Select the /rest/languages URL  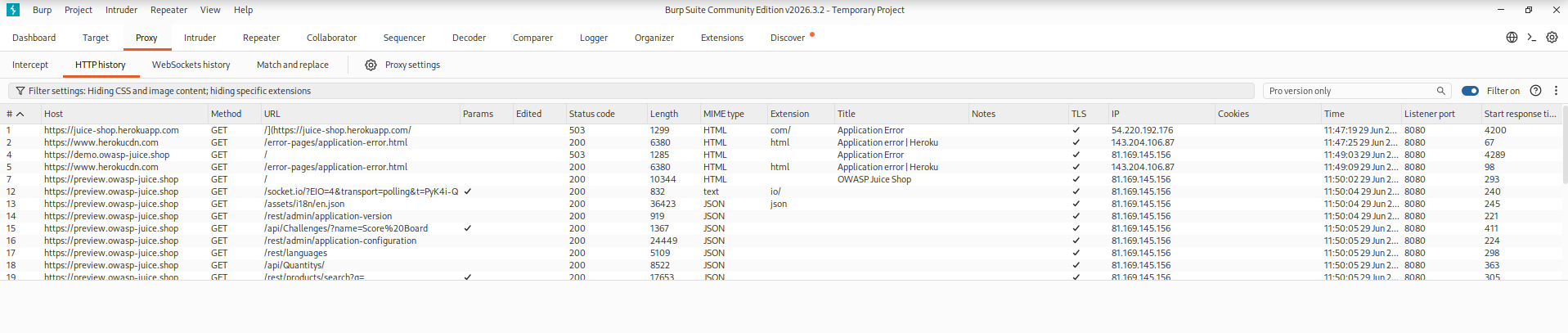(x=295, y=253)
